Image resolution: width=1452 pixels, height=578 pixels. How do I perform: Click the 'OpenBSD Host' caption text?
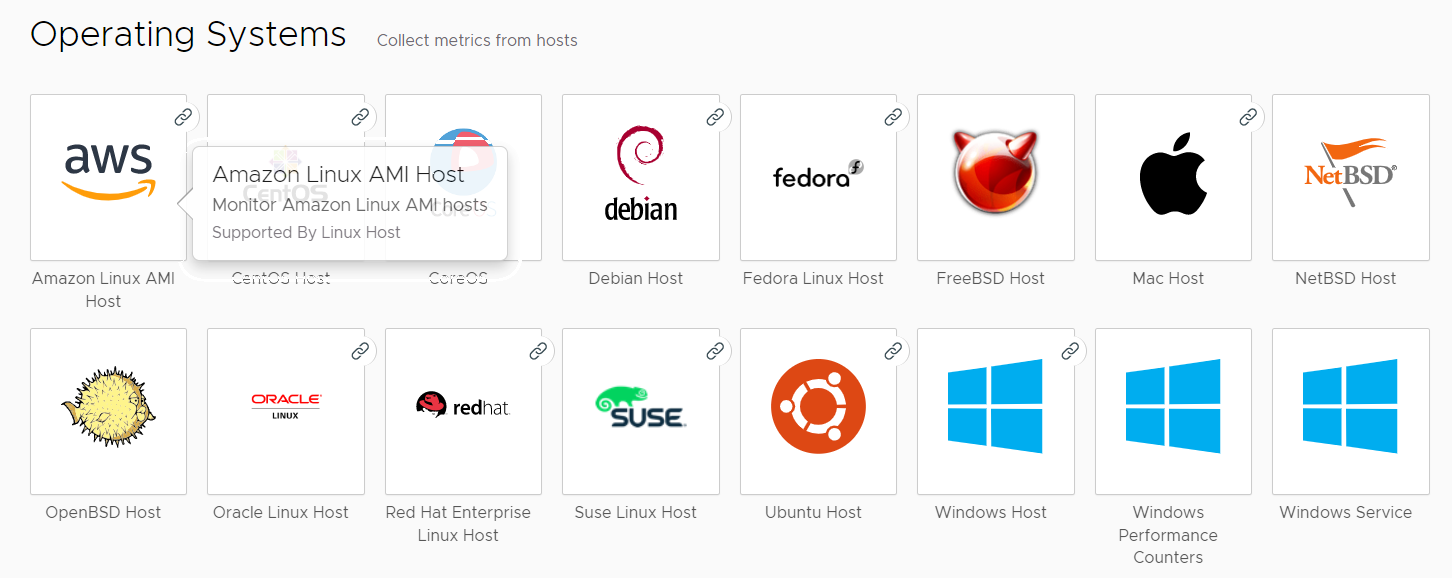tap(103, 513)
